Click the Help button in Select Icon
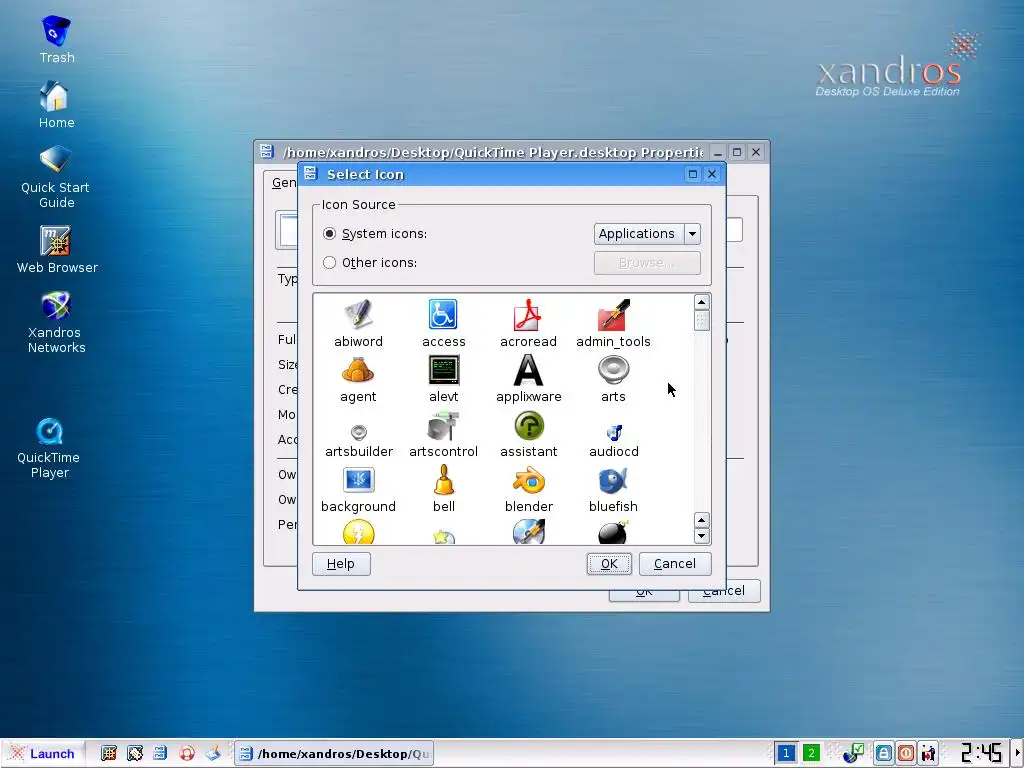Viewport: 1024px width, 768px height. [x=341, y=564]
